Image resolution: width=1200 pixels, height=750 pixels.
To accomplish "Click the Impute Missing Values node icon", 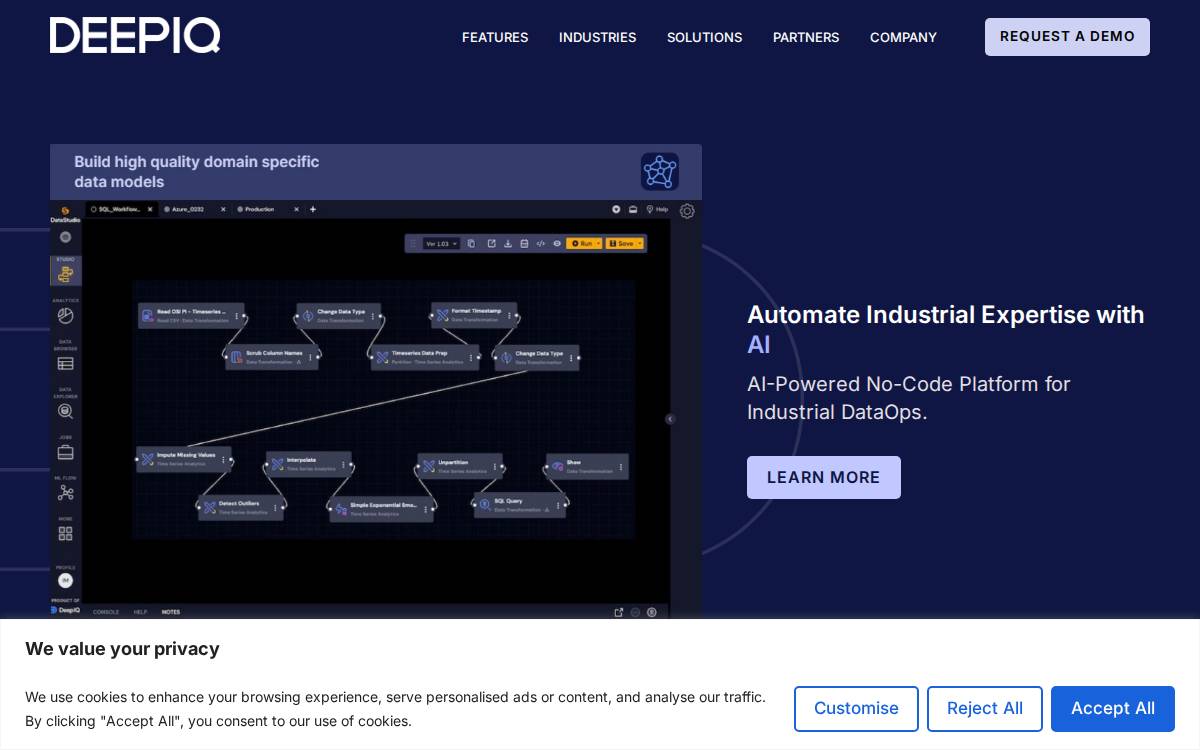I will [148, 459].
